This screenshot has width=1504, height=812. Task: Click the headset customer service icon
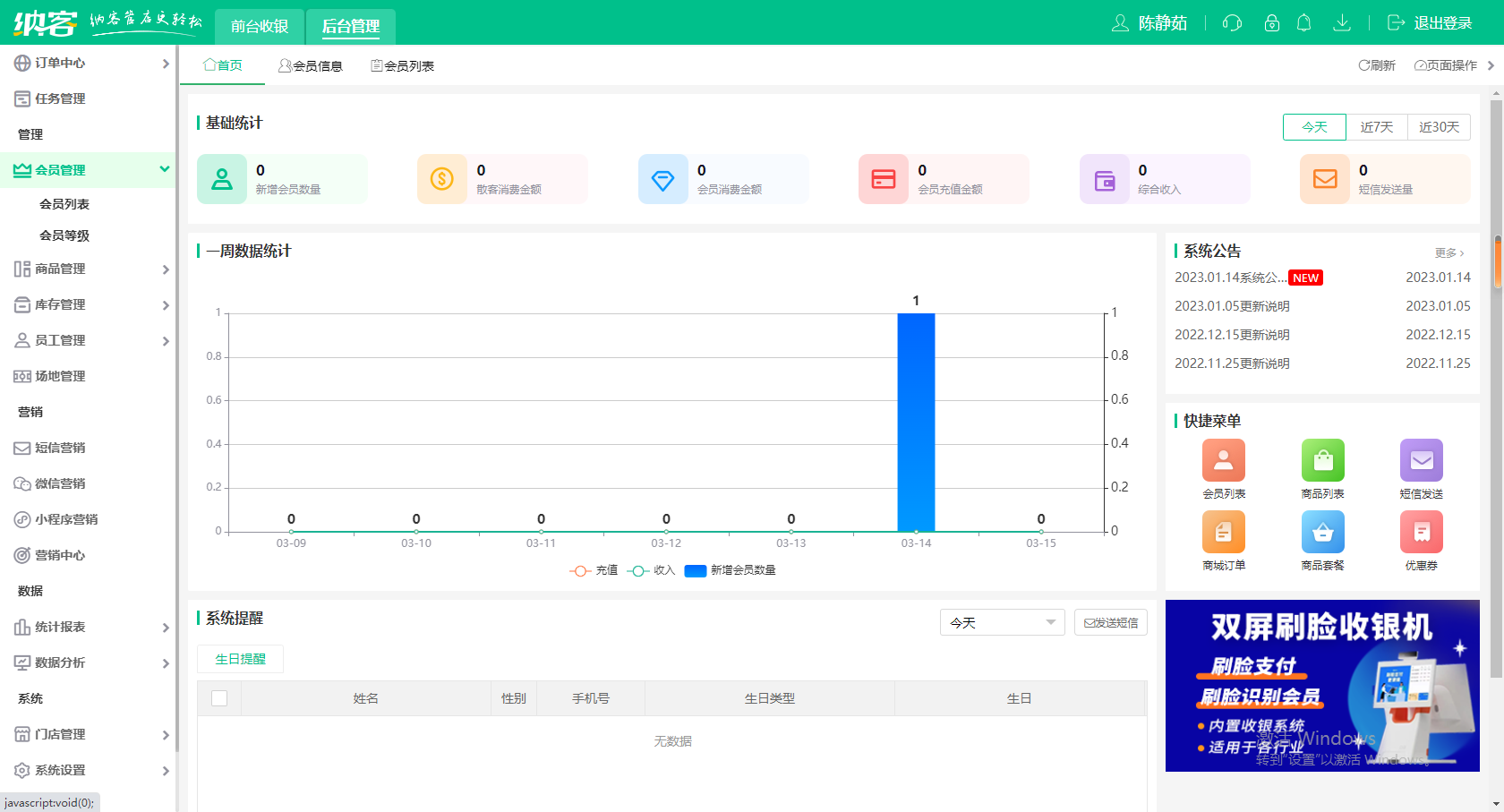[1232, 23]
